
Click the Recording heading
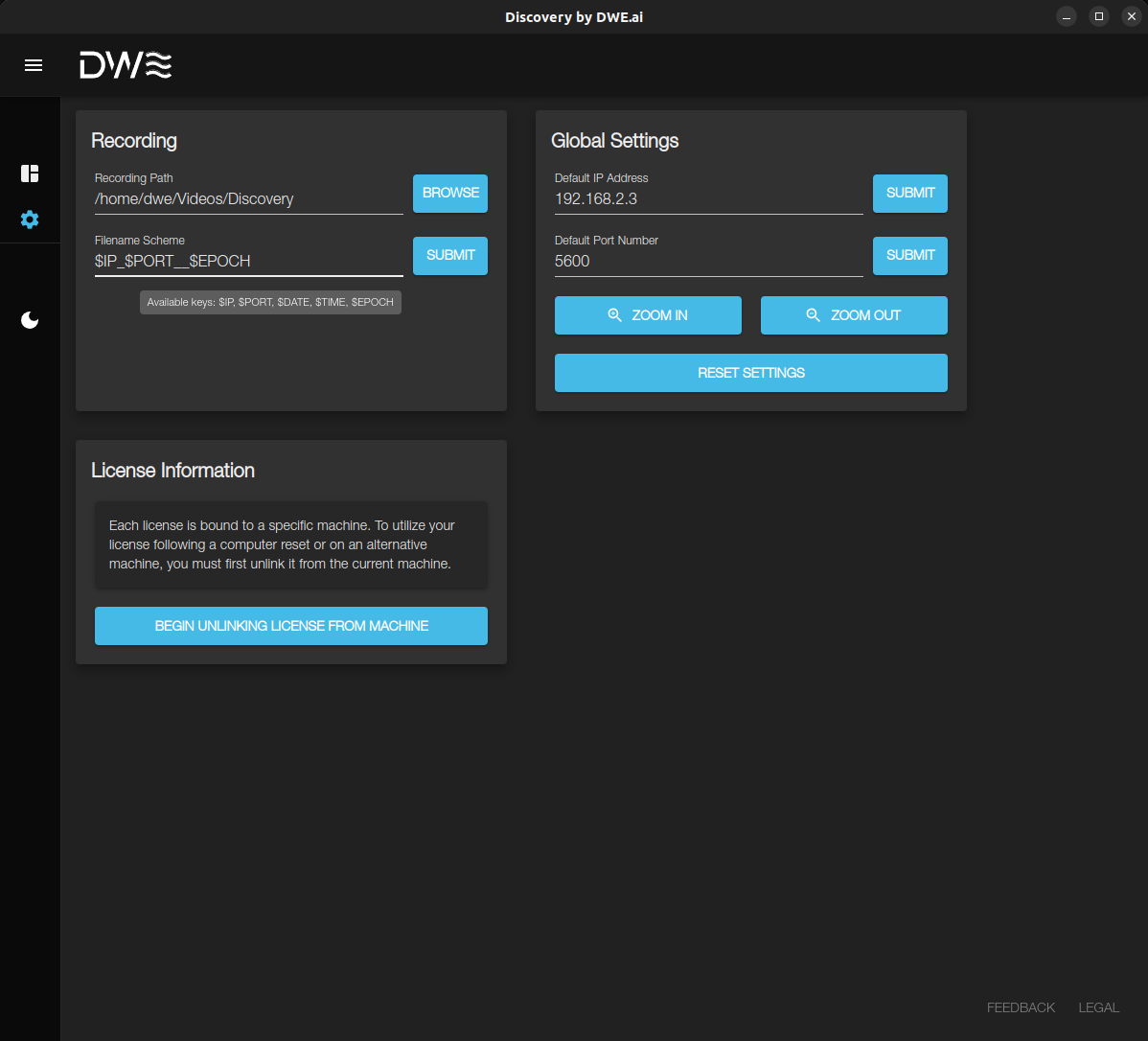point(134,141)
